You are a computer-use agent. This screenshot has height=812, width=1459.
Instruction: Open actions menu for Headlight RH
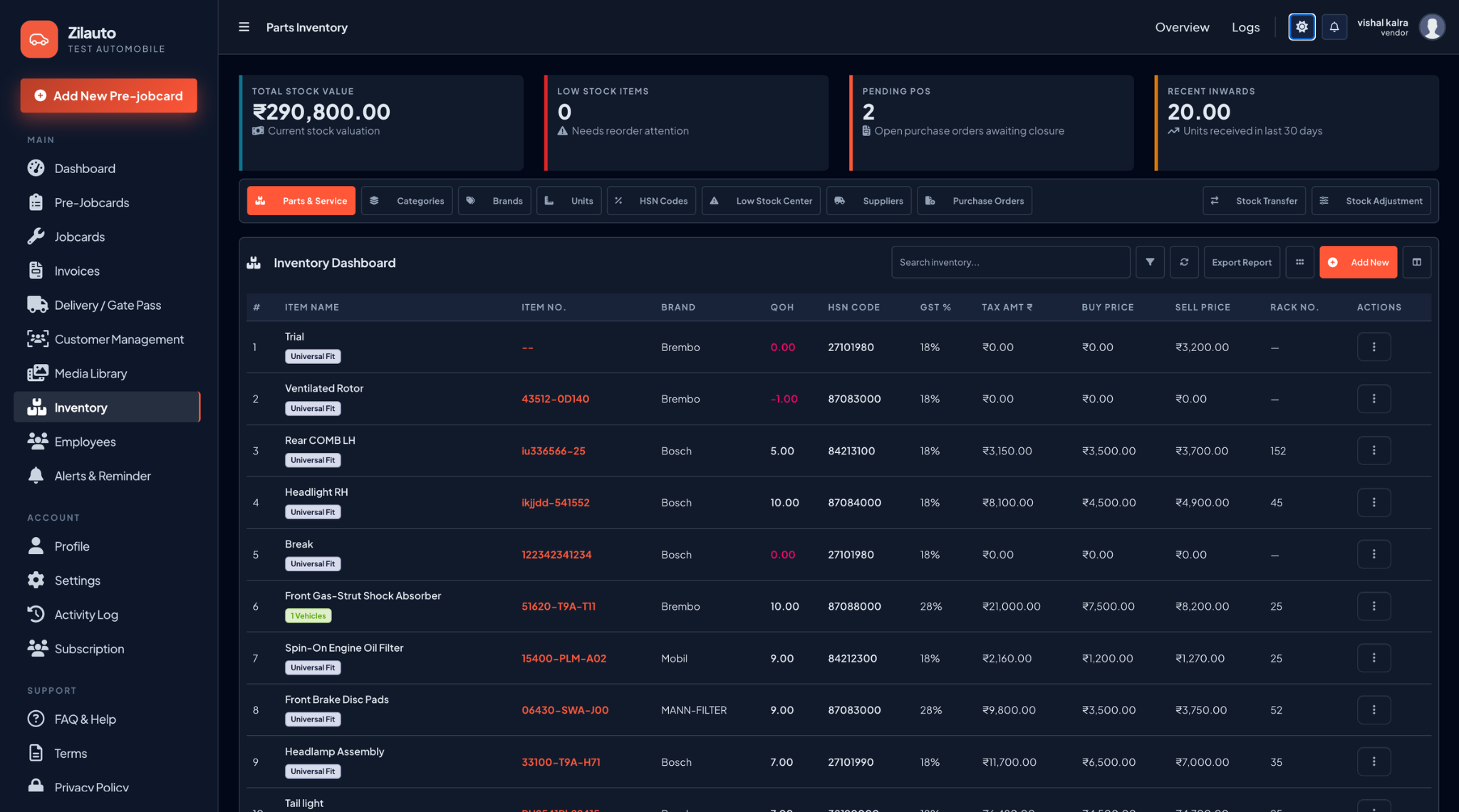point(1374,502)
